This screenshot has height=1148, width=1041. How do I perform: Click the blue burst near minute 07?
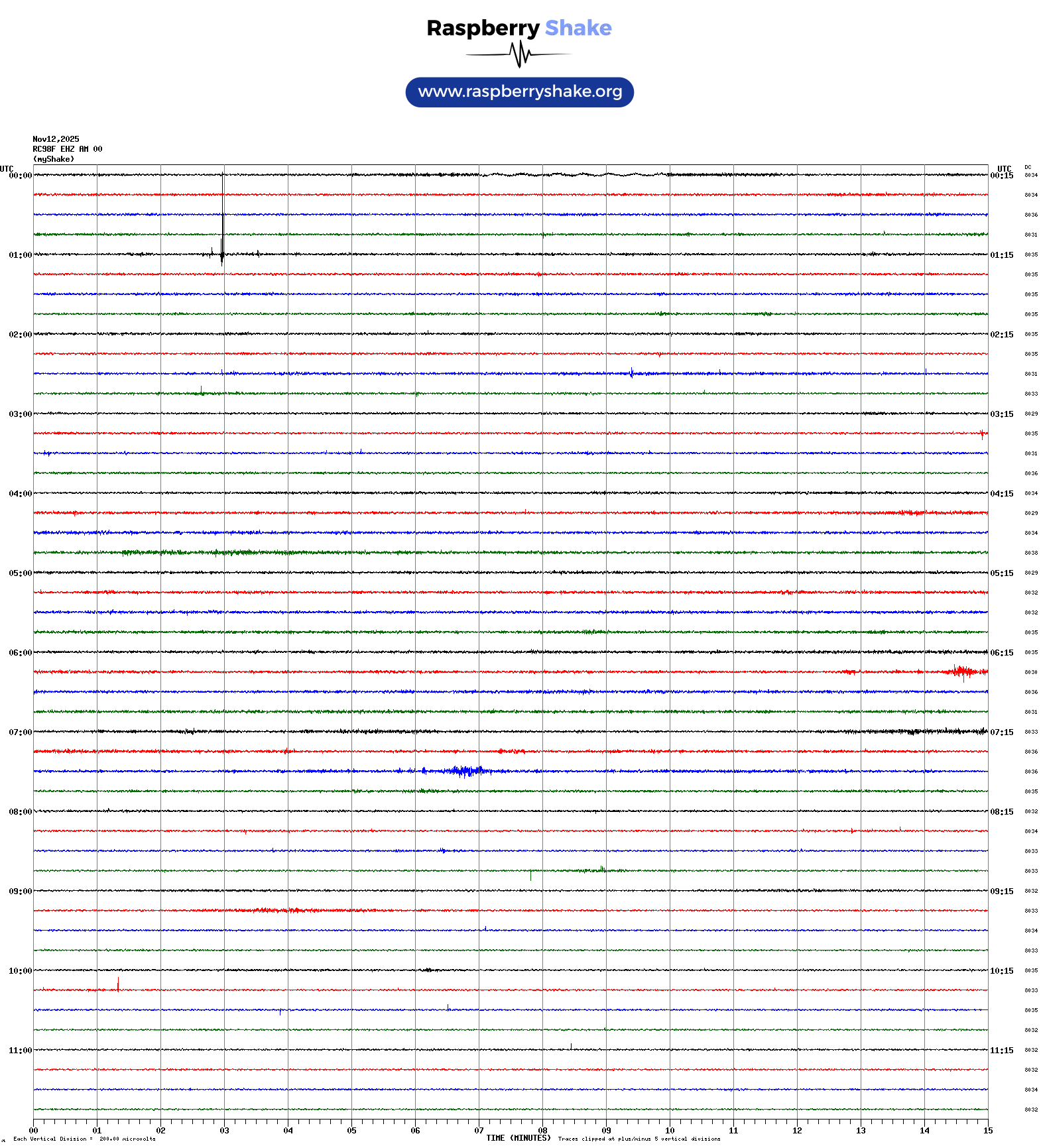pos(467,771)
